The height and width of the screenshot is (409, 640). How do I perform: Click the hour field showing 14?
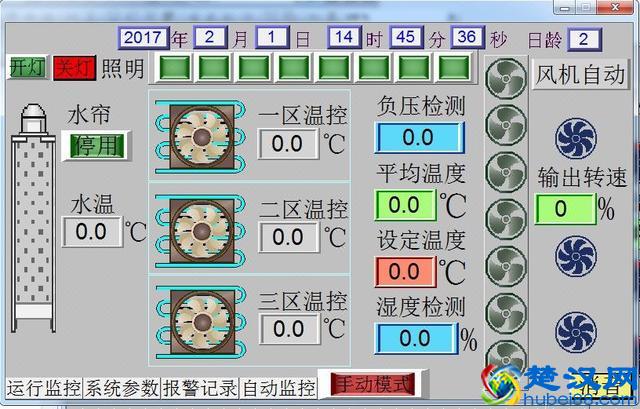[x=344, y=37]
